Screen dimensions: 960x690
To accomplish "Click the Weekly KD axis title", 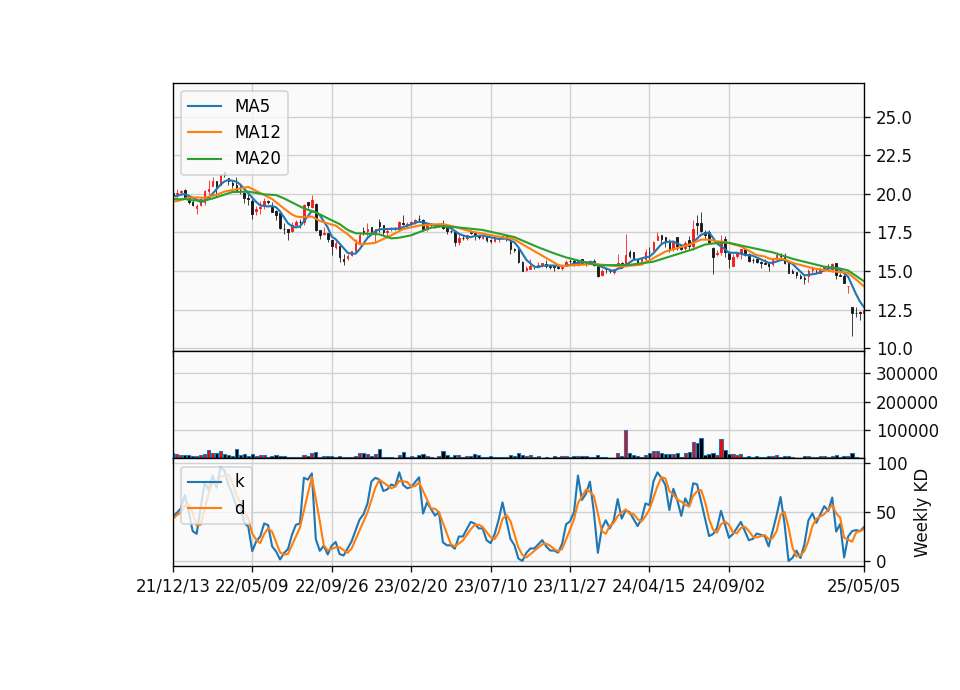I will 921,514.
